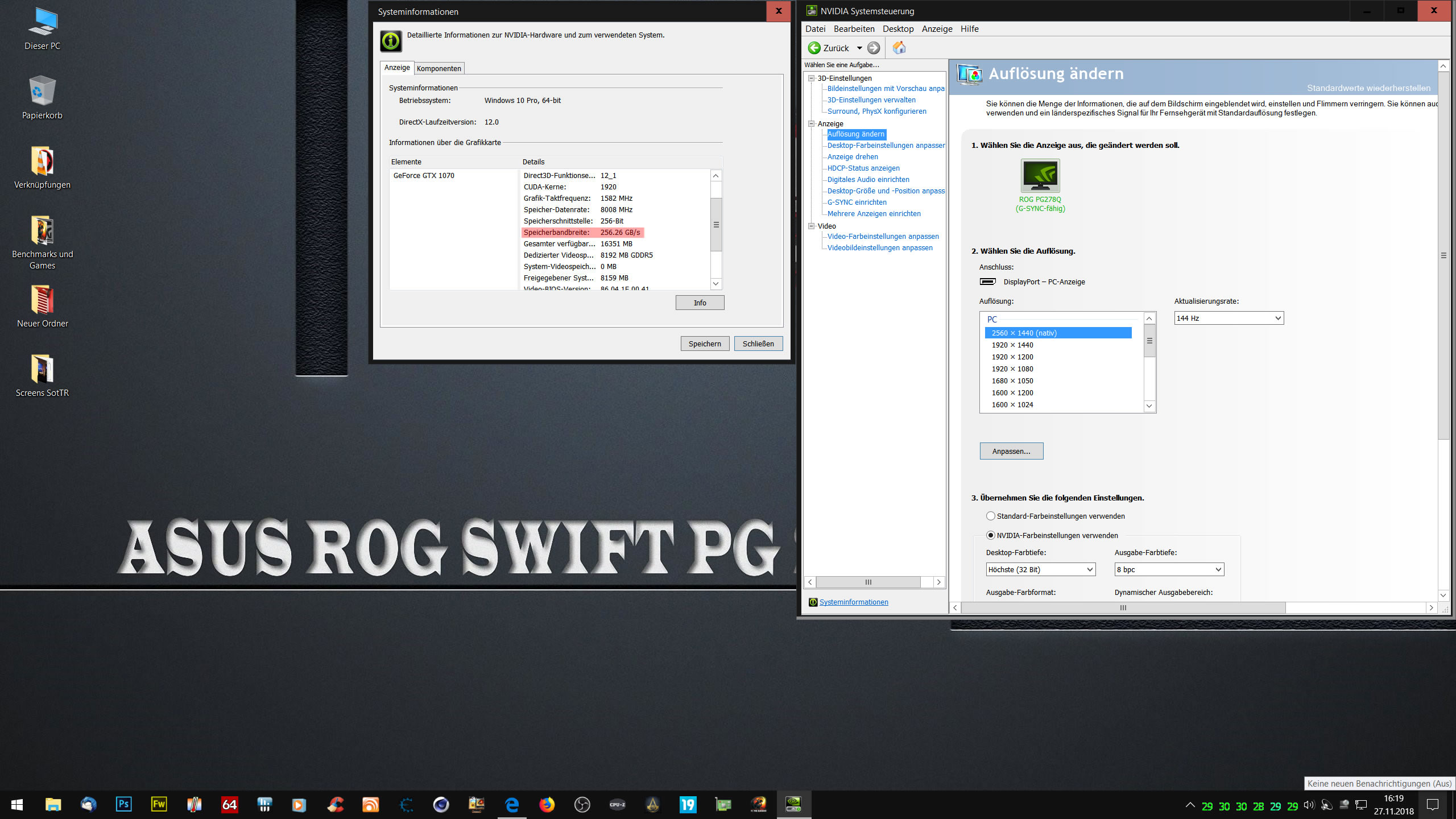Switch to the Komponenten tab
The image size is (1456, 819).
click(x=439, y=68)
